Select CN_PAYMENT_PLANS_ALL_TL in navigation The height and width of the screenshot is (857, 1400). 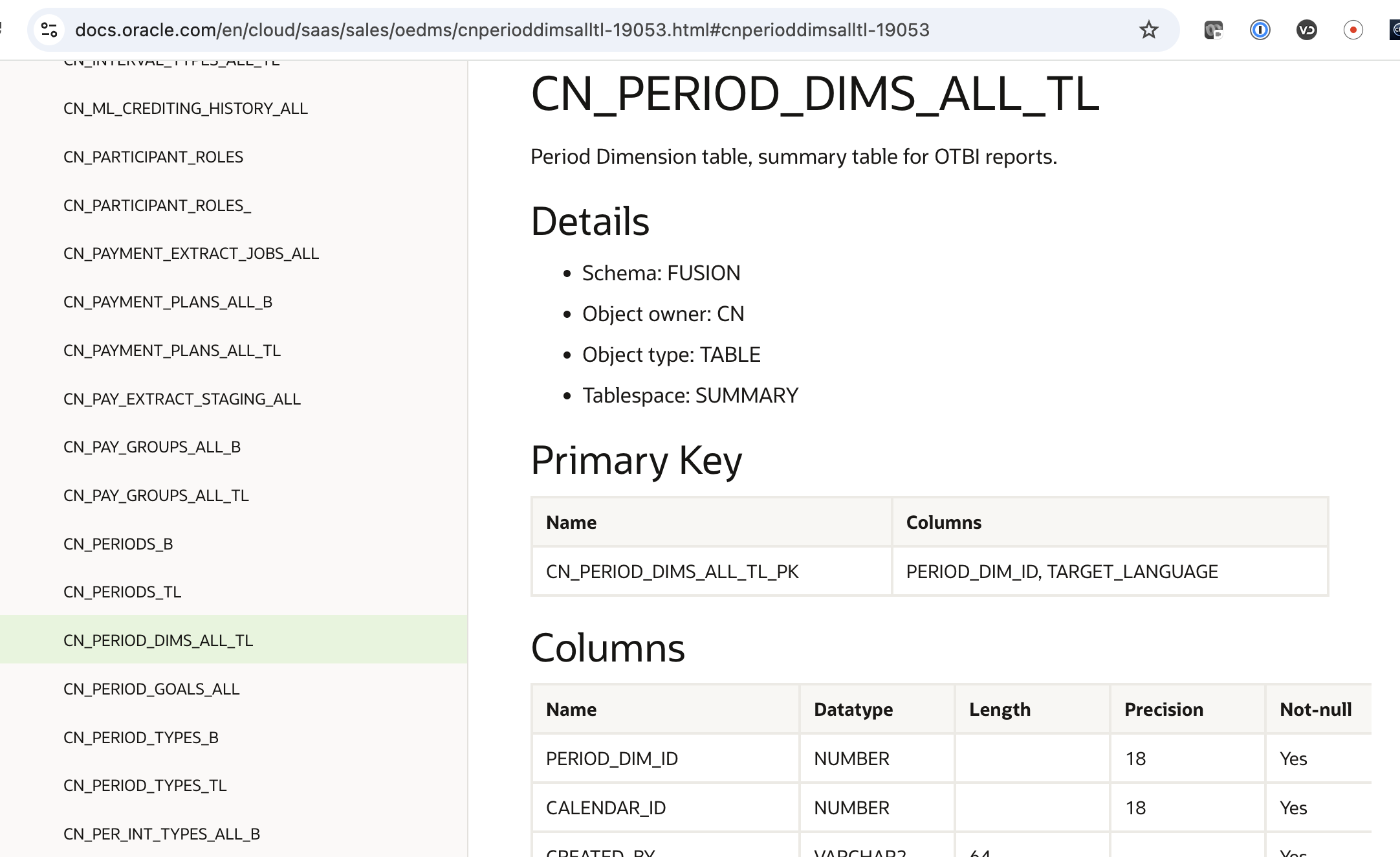coord(172,350)
